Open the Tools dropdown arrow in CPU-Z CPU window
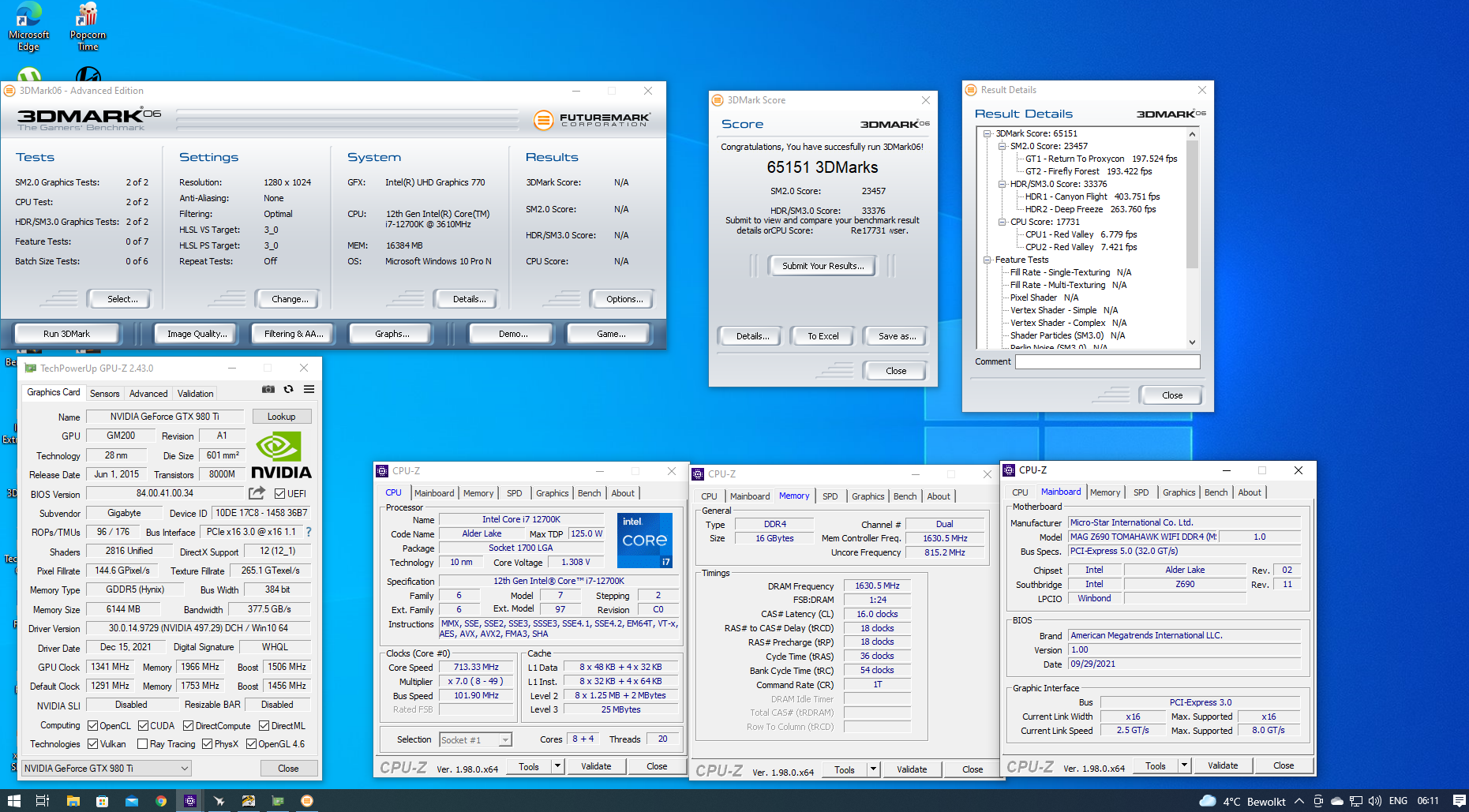Viewport: 1469px width, 812px height. click(x=557, y=766)
